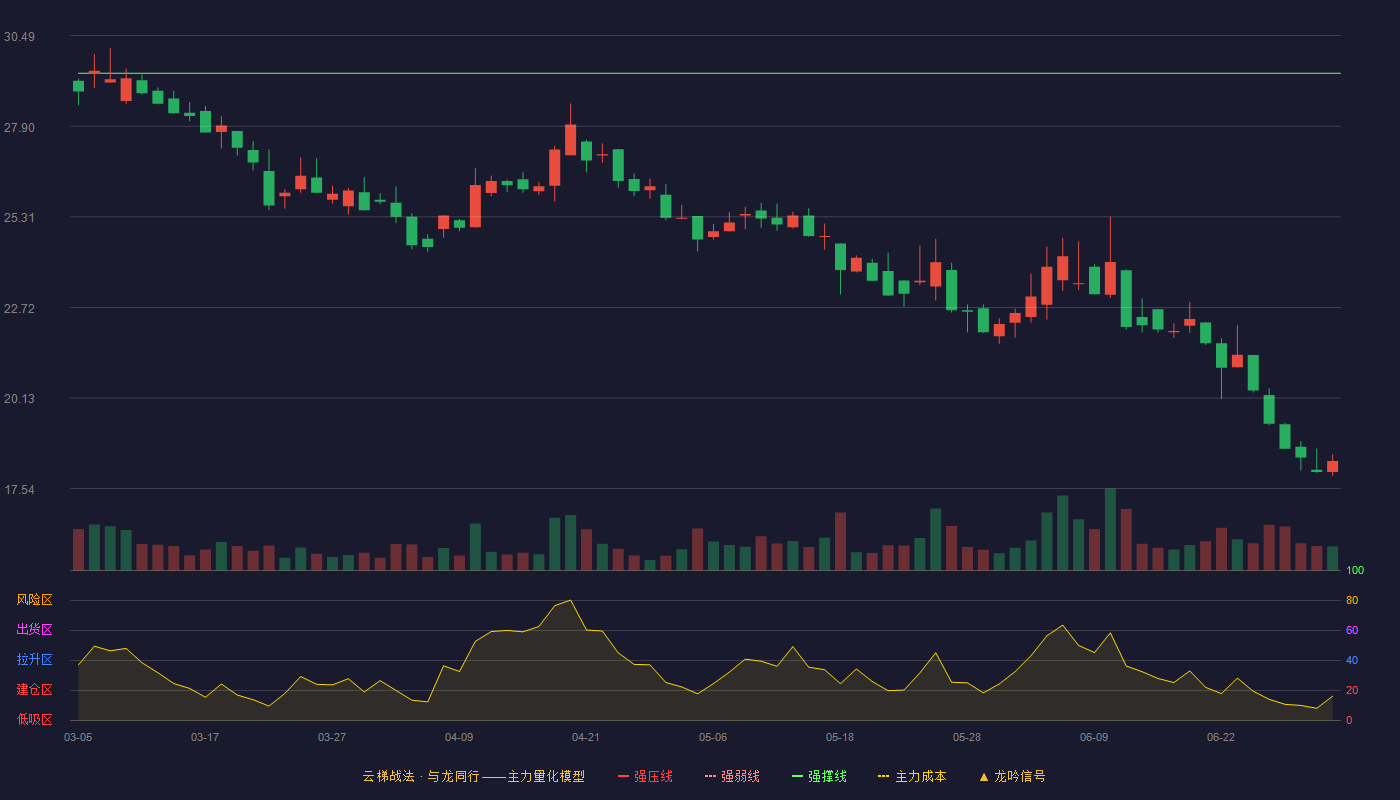
Task: Click the 低吸区 zone label
Action: point(34,720)
